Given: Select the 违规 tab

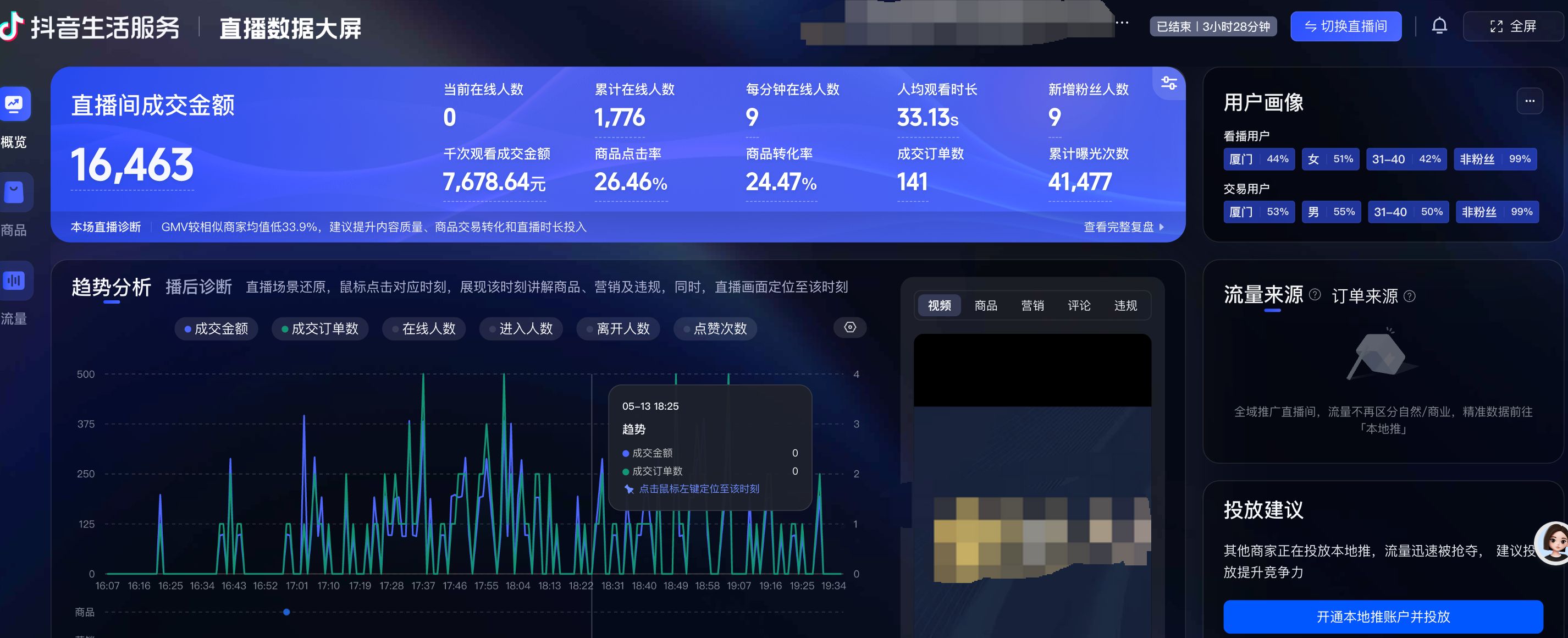Looking at the screenshot, I should (x=1125, y=305).
